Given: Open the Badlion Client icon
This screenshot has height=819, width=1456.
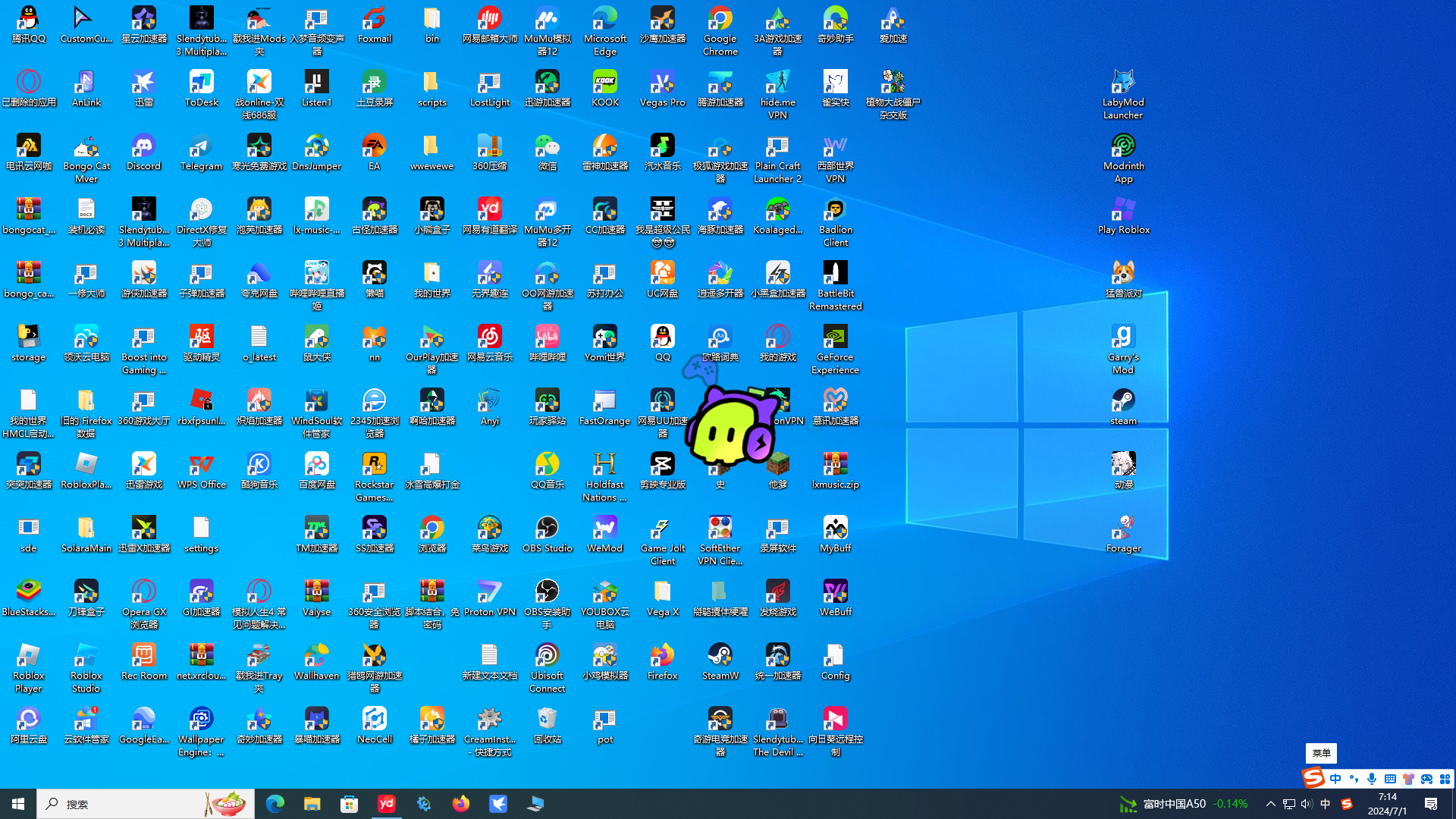Looking at the screenshot, I should [x=835, y=222].
